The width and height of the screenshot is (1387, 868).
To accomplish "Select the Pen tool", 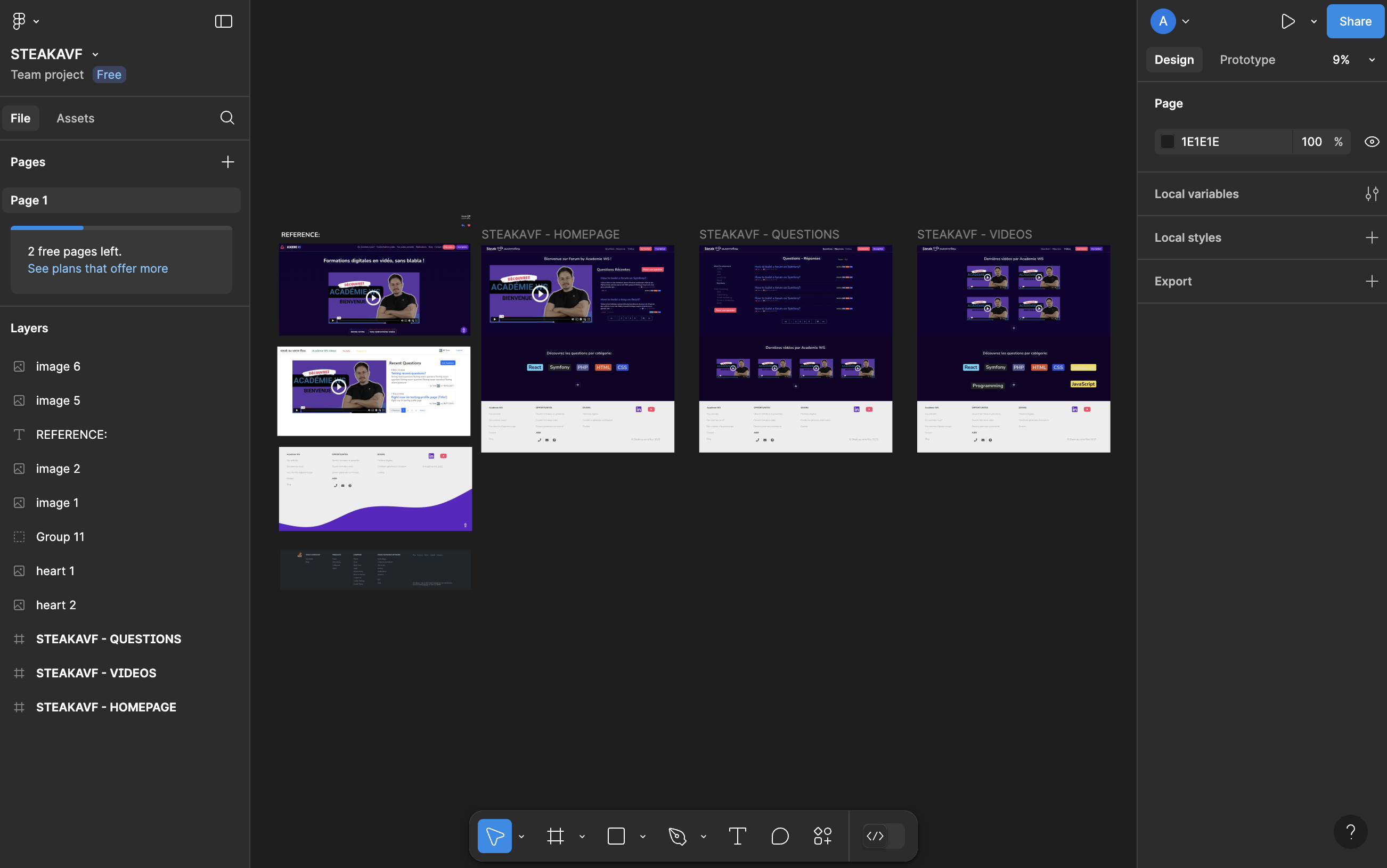I will pos(676,836).
